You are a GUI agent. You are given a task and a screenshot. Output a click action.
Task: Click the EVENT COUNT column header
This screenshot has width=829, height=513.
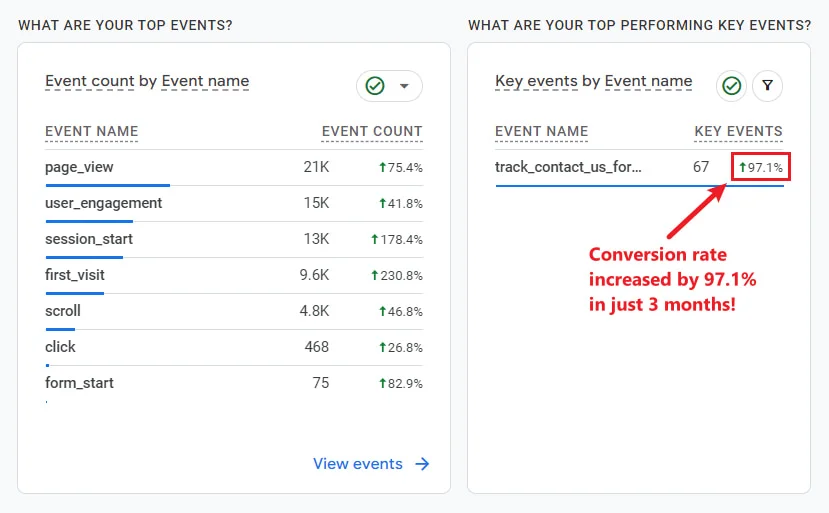(371, 131)
